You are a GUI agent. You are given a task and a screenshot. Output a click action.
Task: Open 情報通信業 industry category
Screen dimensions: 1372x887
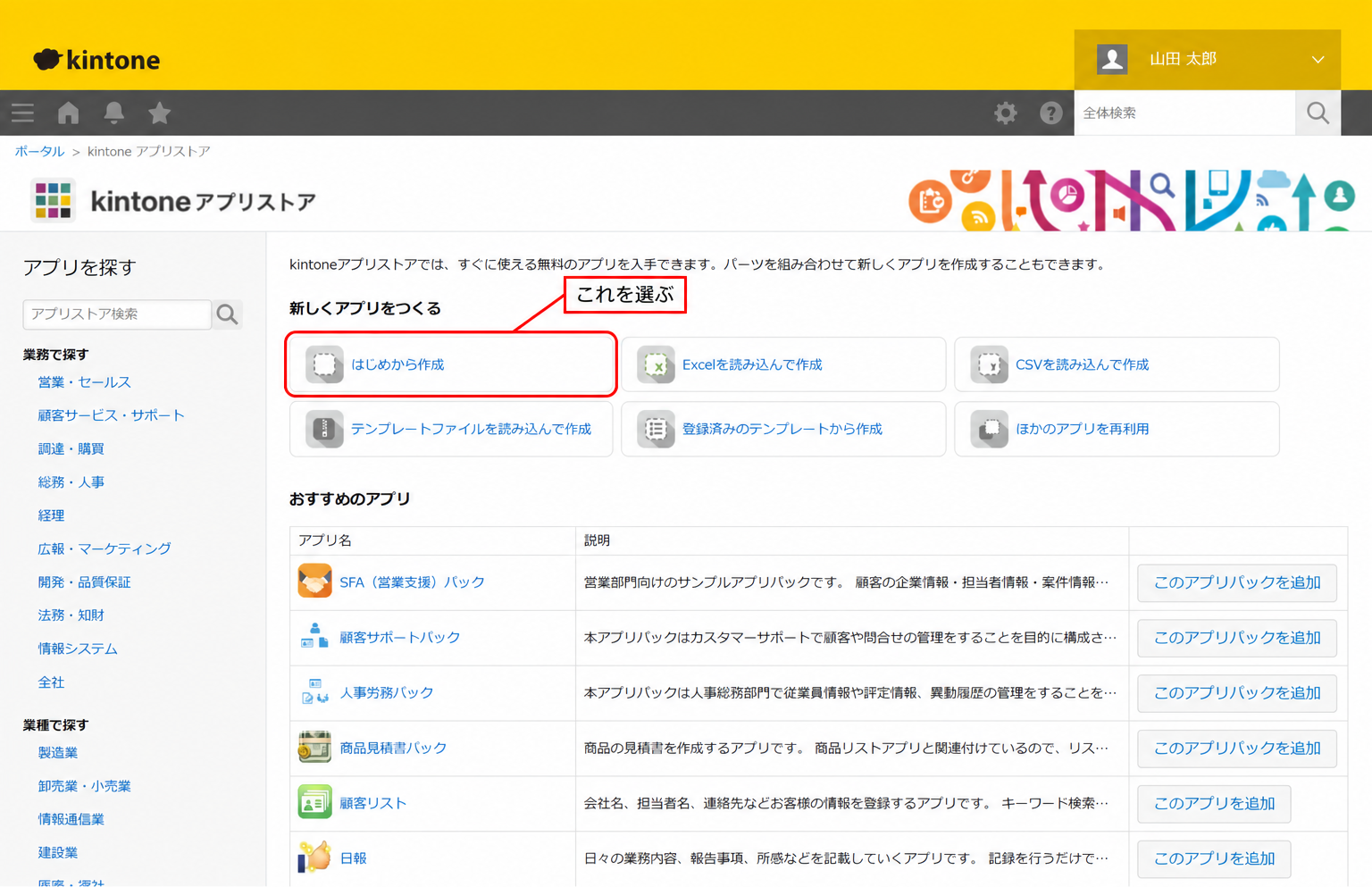coord(71,819)
